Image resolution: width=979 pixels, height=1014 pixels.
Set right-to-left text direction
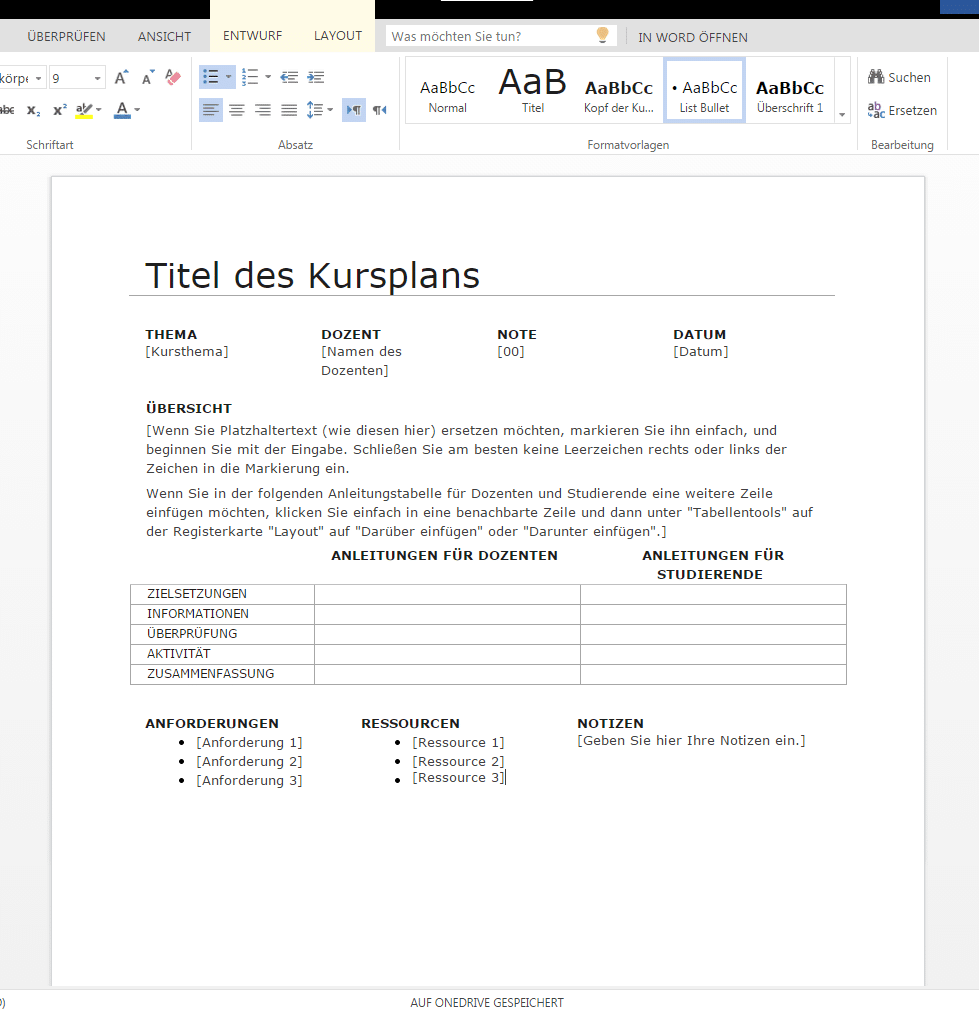(x=380, y=110)
